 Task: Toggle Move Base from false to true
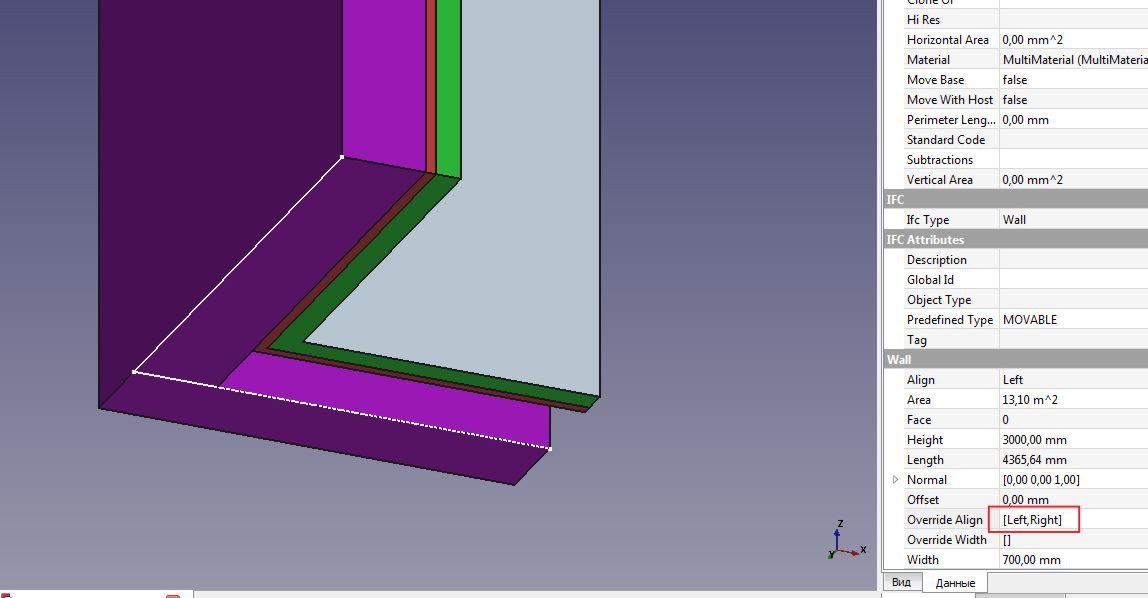point(1060,79)
